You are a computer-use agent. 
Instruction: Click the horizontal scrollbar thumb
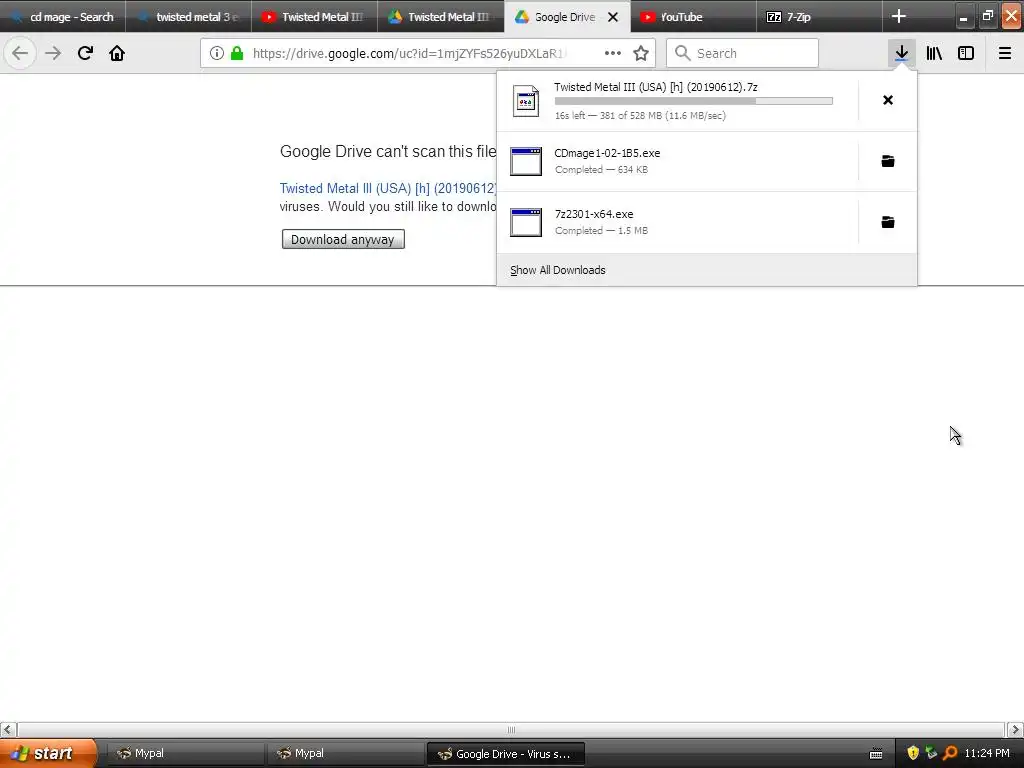coord(511,729)
